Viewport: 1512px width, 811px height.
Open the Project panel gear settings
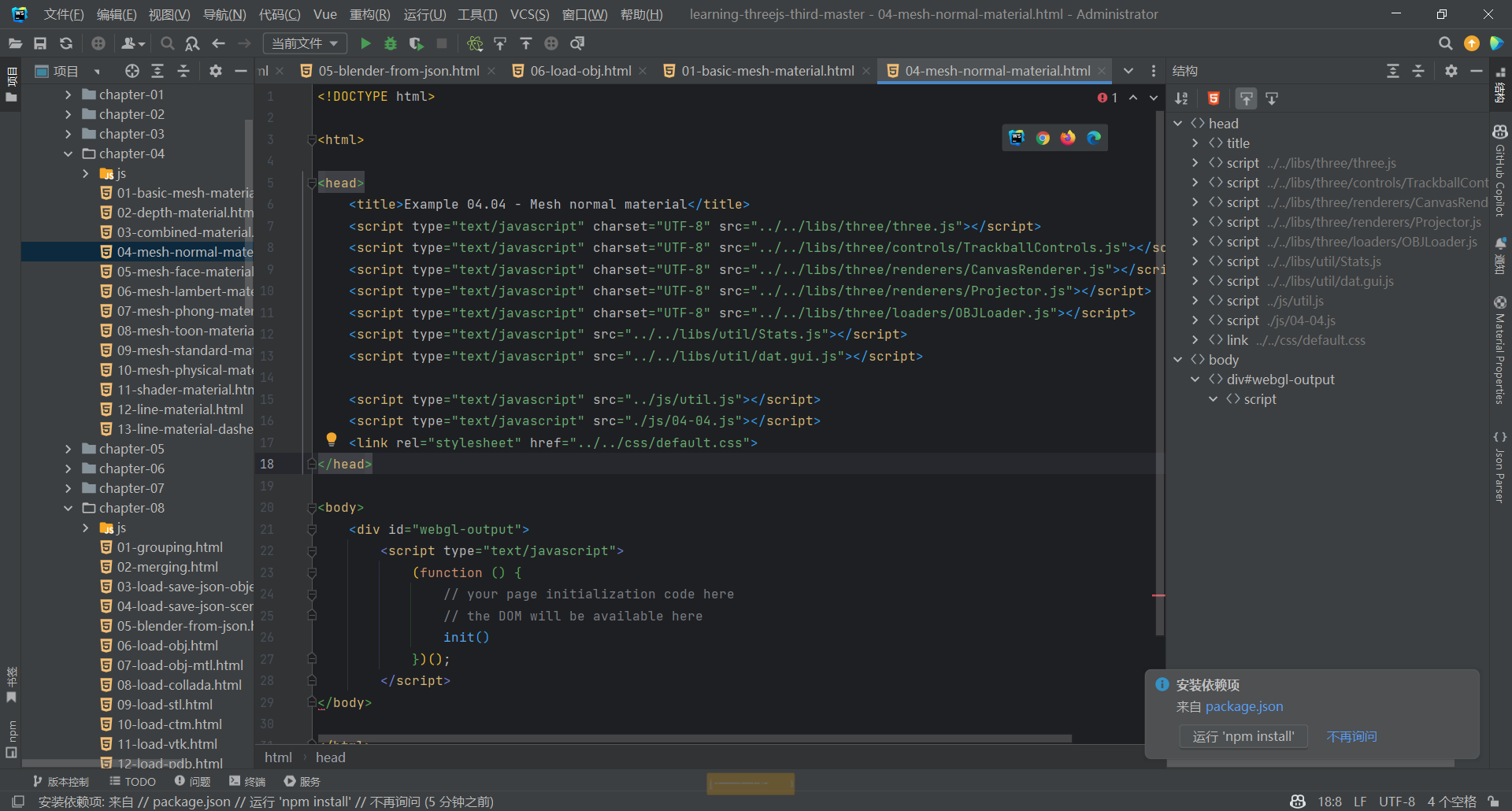215,71
